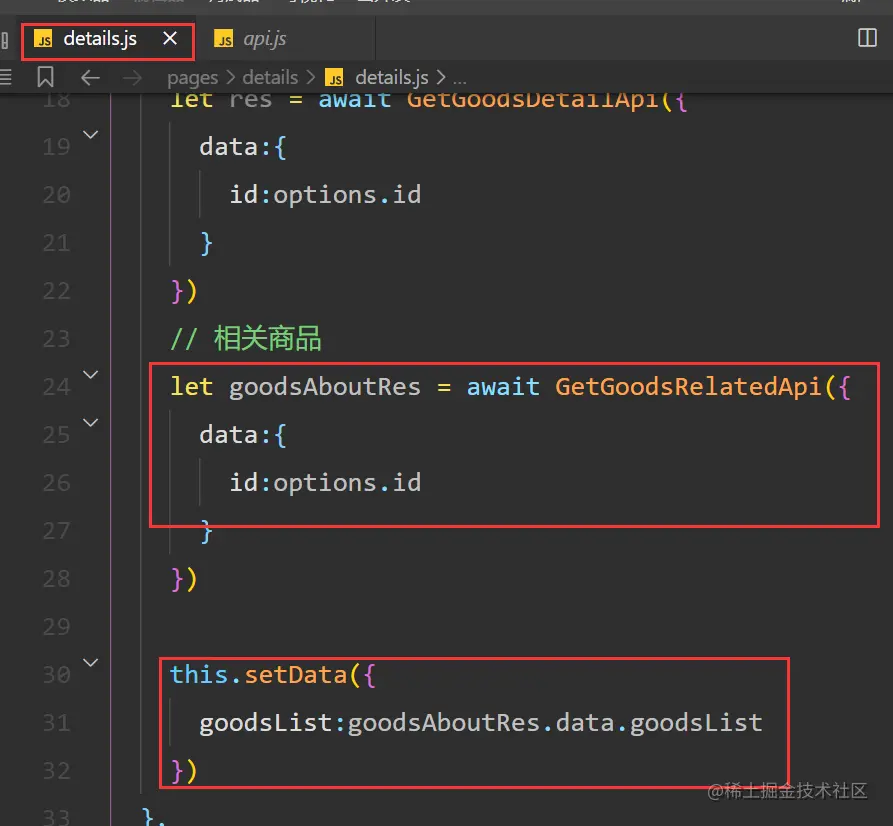Click id:options.id on line 26
This screenshot has height=826, width=893.
tap(325, 483)
